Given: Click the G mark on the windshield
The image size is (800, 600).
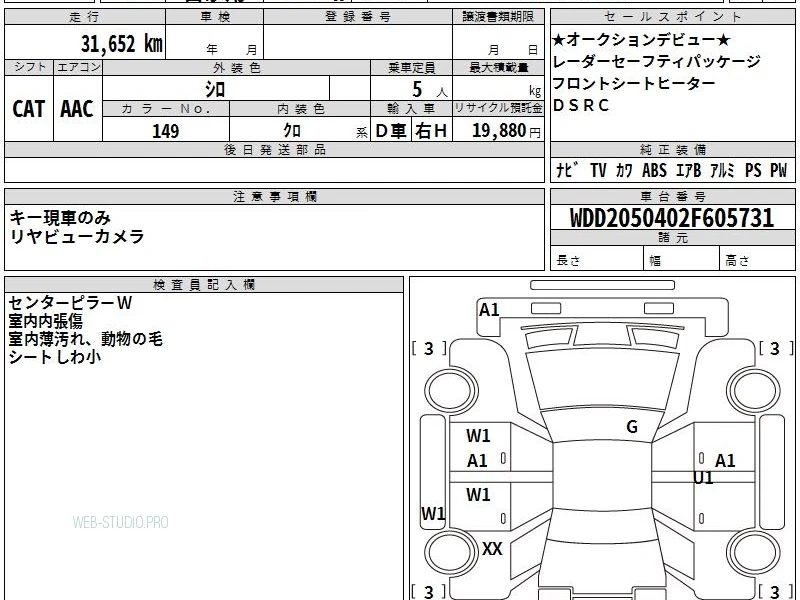Looking at the screenshot, I should 632,427.
